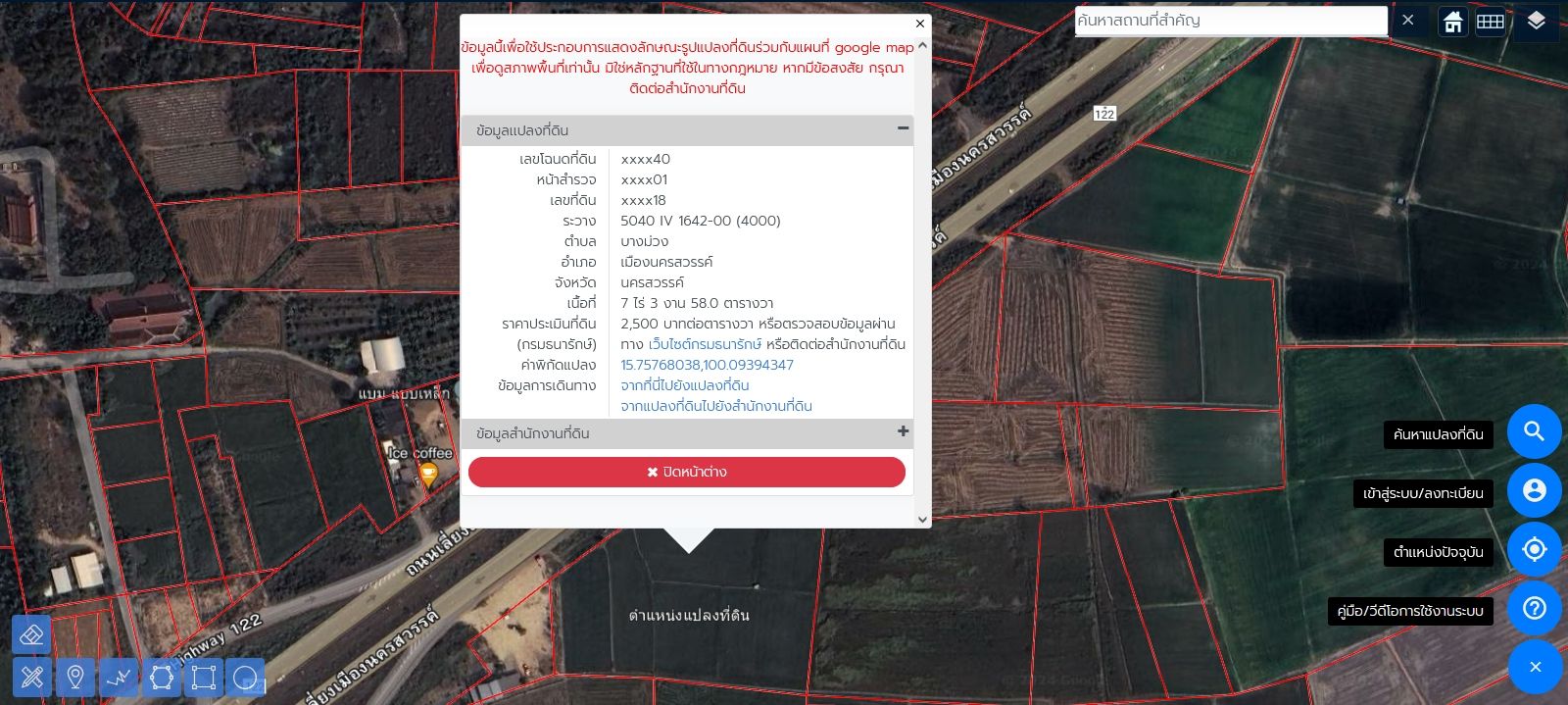Expand the ข้อมูลสำนักงานที่ดิน section
1568x705 pixels.
coord(903,431)
